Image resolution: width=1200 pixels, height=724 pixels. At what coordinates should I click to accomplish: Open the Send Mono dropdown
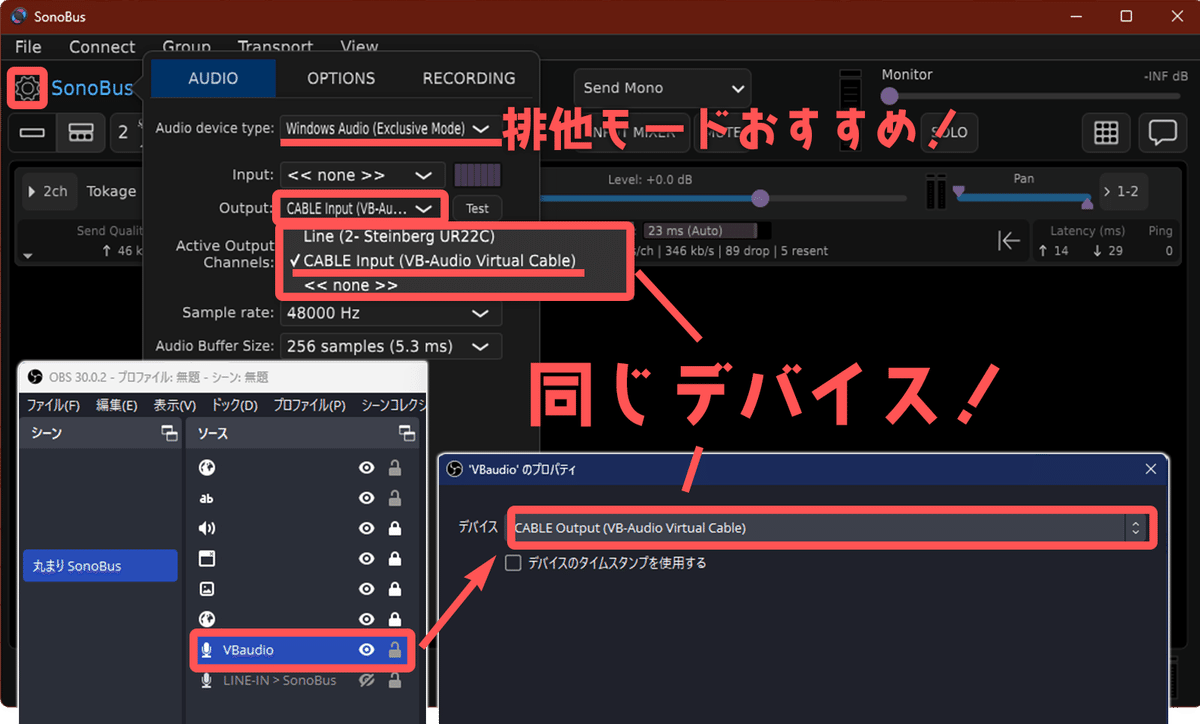point(662,88)
